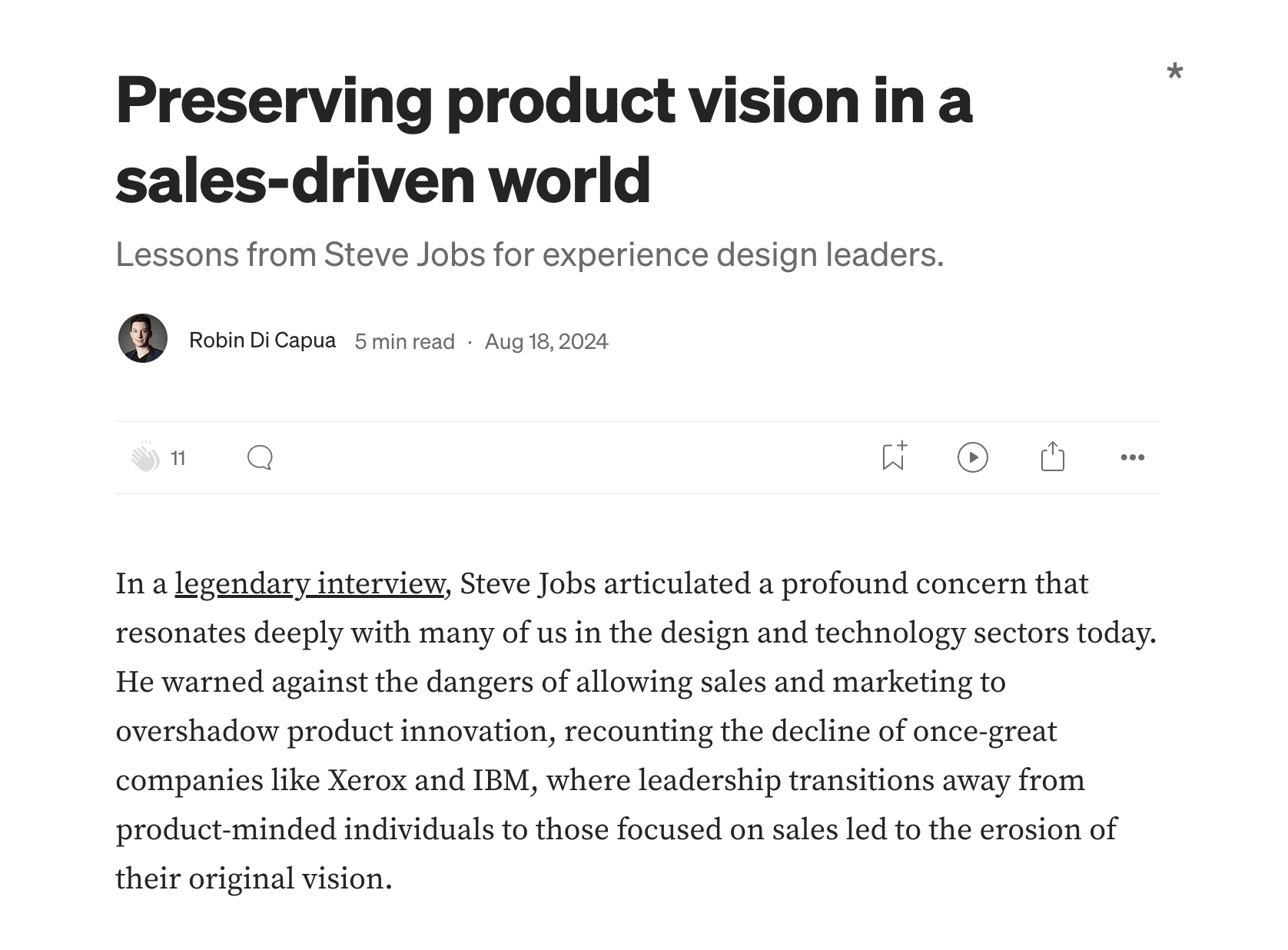This screenshot has width=1288, height=950.
Task: Click the "5 min read" label
Action: point(404,341)
